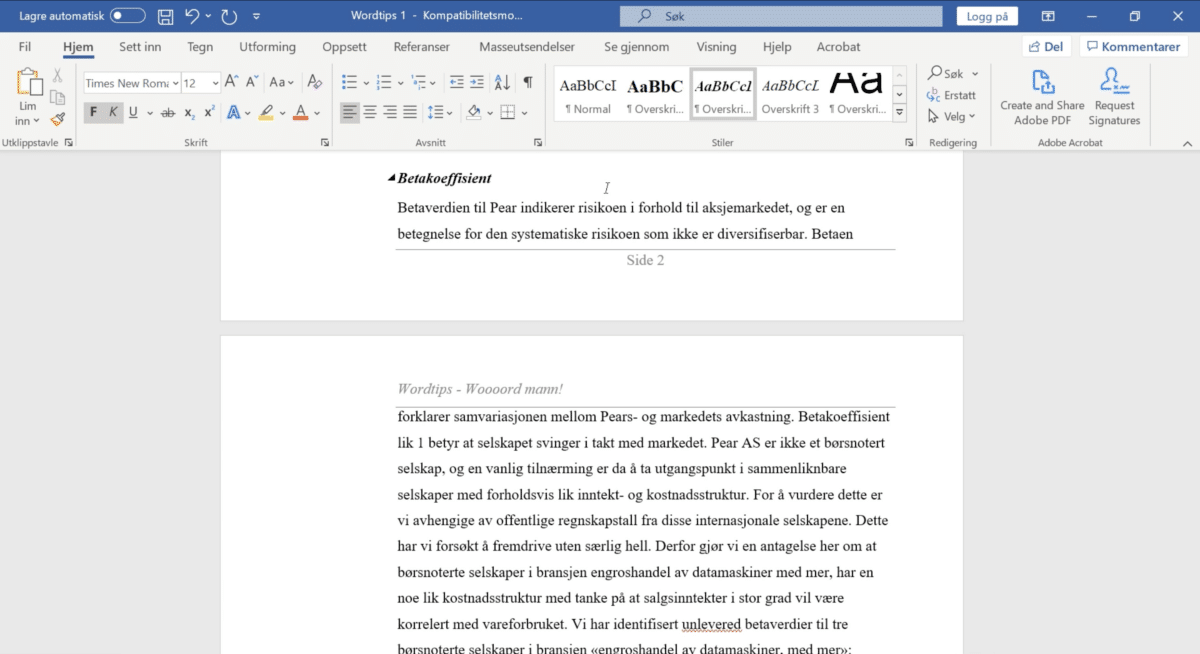The height and width of the screenshot is (654, 1200).
Task: Click the Format Painter brush icon
Action: pos(57,119)
